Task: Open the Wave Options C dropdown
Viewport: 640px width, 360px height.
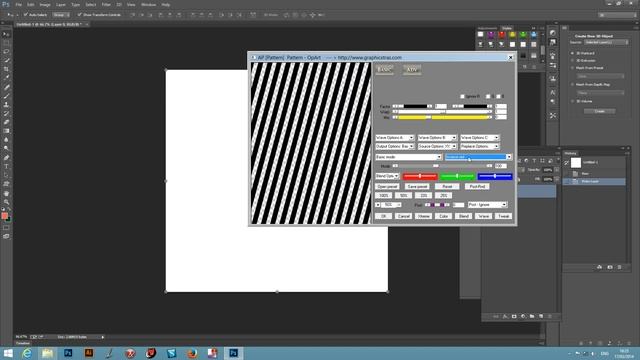Action: (x=480, y=138)
